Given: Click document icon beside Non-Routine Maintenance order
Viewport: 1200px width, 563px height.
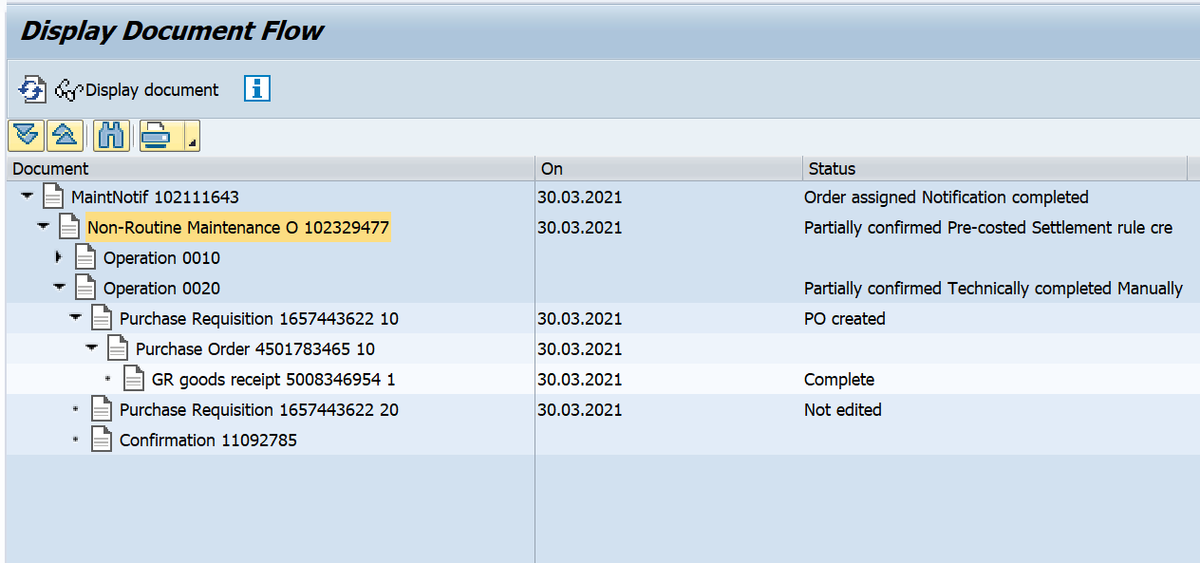Looking at the screenshot, I should [70, 227].
